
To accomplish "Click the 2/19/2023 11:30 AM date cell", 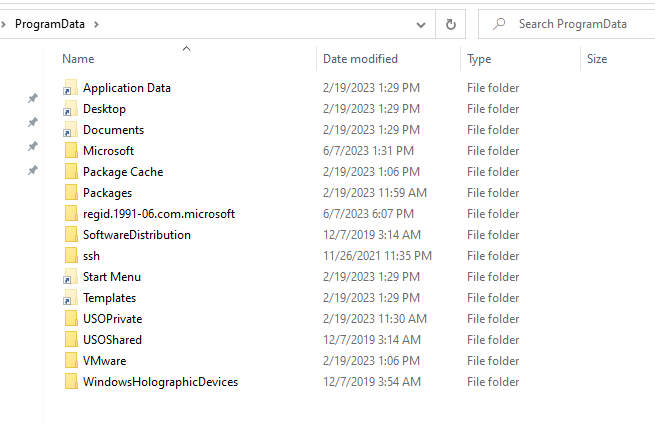I will tap(375, 318).
